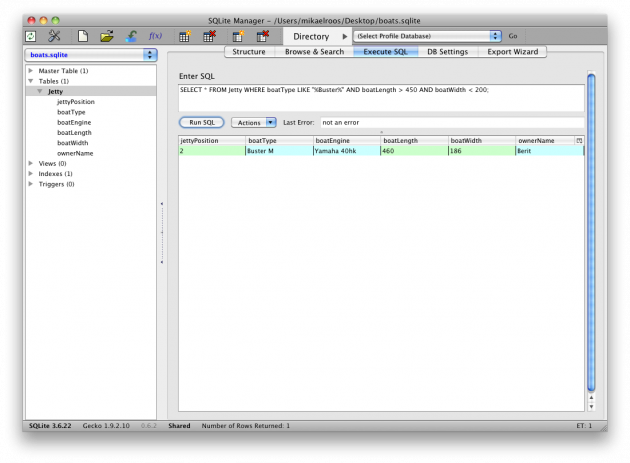Select the boatEngine column in tree

pos(74,122)
